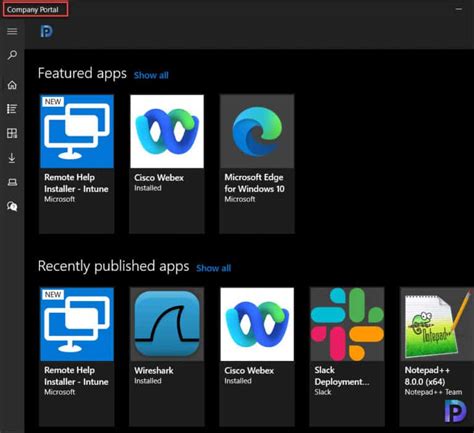This screenshot has width=474, height=433.
Task: Open Cisco Webex tile in Featured apps
Action: pyautogui.click(x=167, y=164)
